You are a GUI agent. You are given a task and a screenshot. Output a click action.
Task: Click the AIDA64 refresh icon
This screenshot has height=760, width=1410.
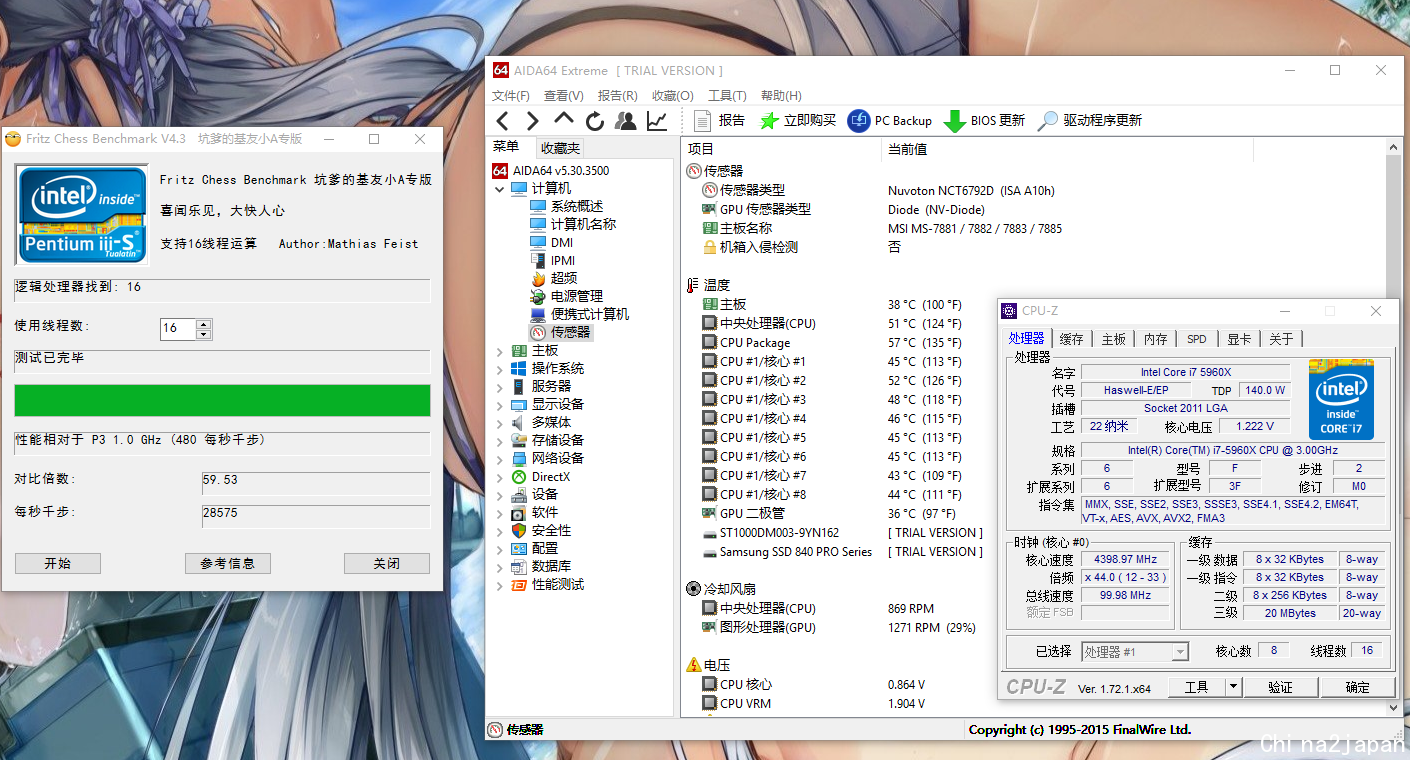[595, 121]
